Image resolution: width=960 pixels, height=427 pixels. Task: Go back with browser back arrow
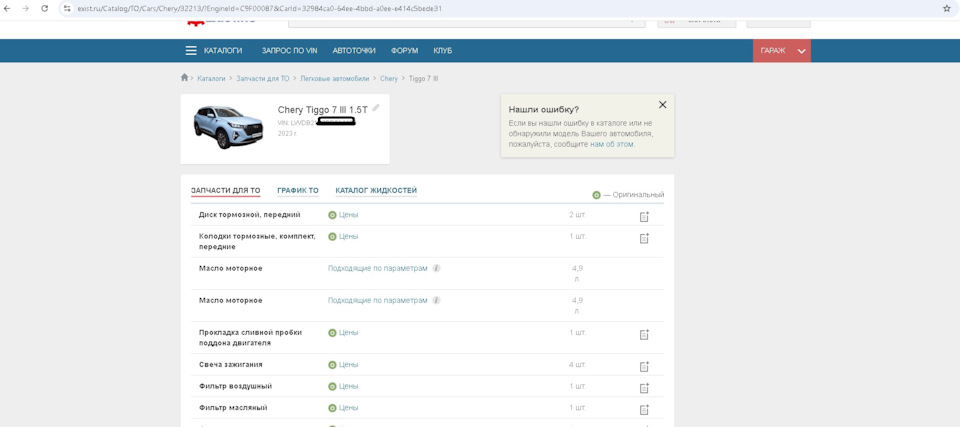[x=7, y=9]
